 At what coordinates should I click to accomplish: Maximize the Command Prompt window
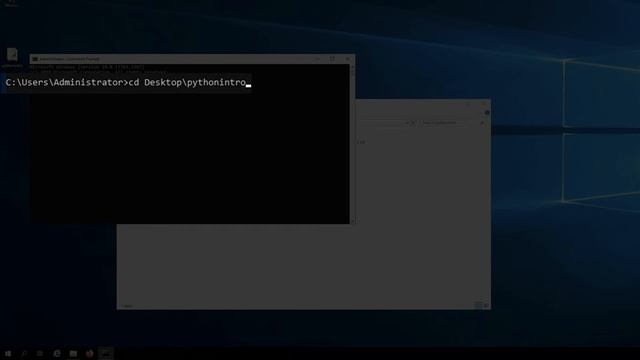click(332, 59)
